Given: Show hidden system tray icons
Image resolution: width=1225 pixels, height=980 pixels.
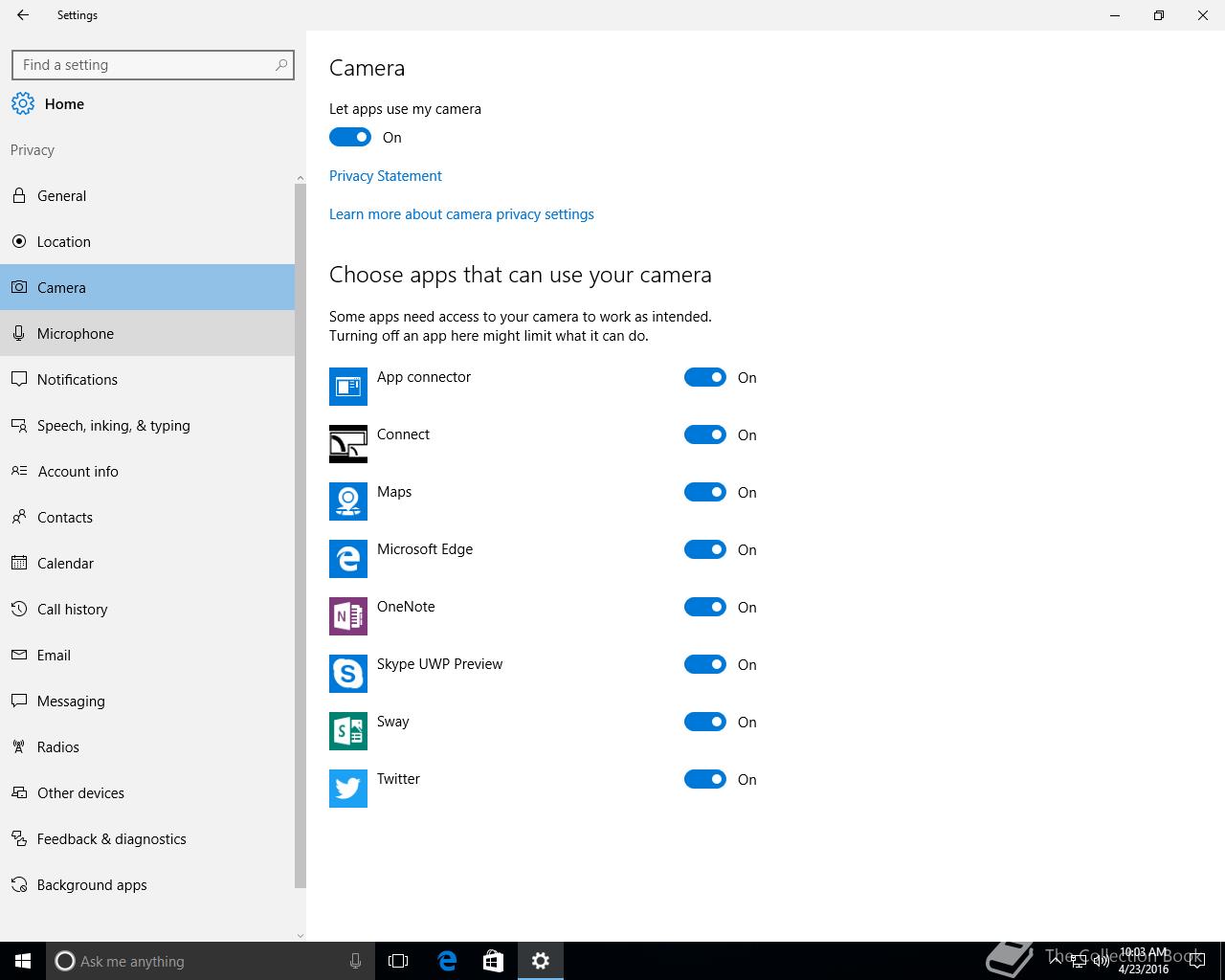Looking at the screenshot, I should pyautogui.click(x=1055, y=961).
